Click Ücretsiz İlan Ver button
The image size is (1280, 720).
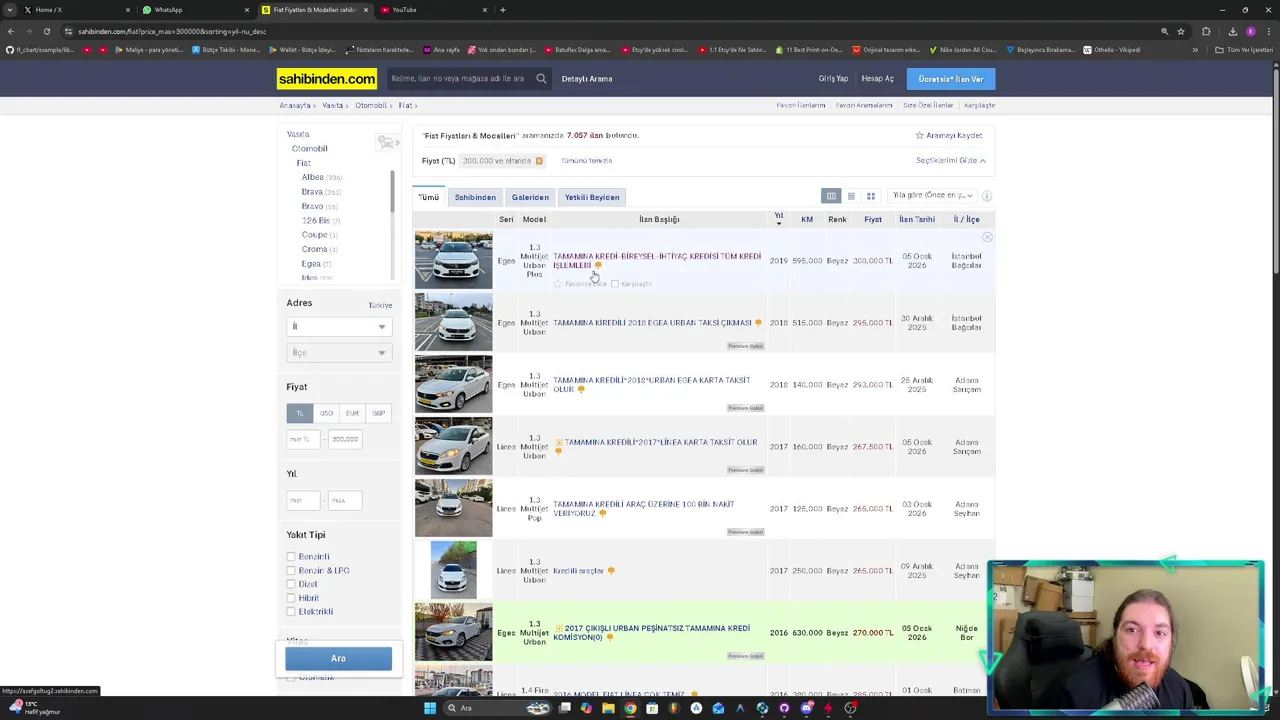click(x=951, y=79)
